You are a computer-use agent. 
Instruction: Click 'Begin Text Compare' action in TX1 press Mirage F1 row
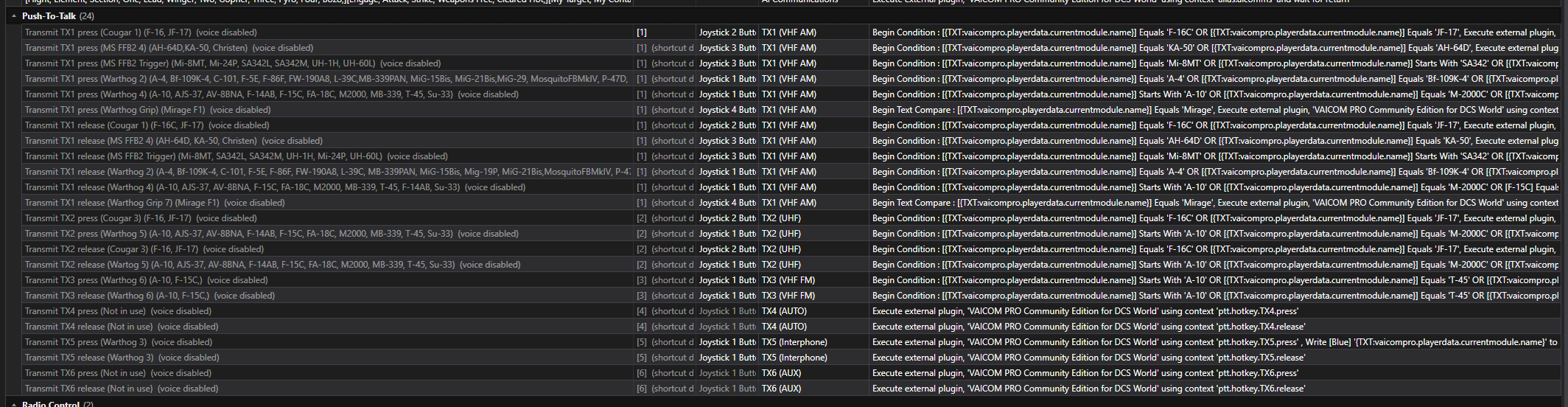click(x=1216, y=110)
